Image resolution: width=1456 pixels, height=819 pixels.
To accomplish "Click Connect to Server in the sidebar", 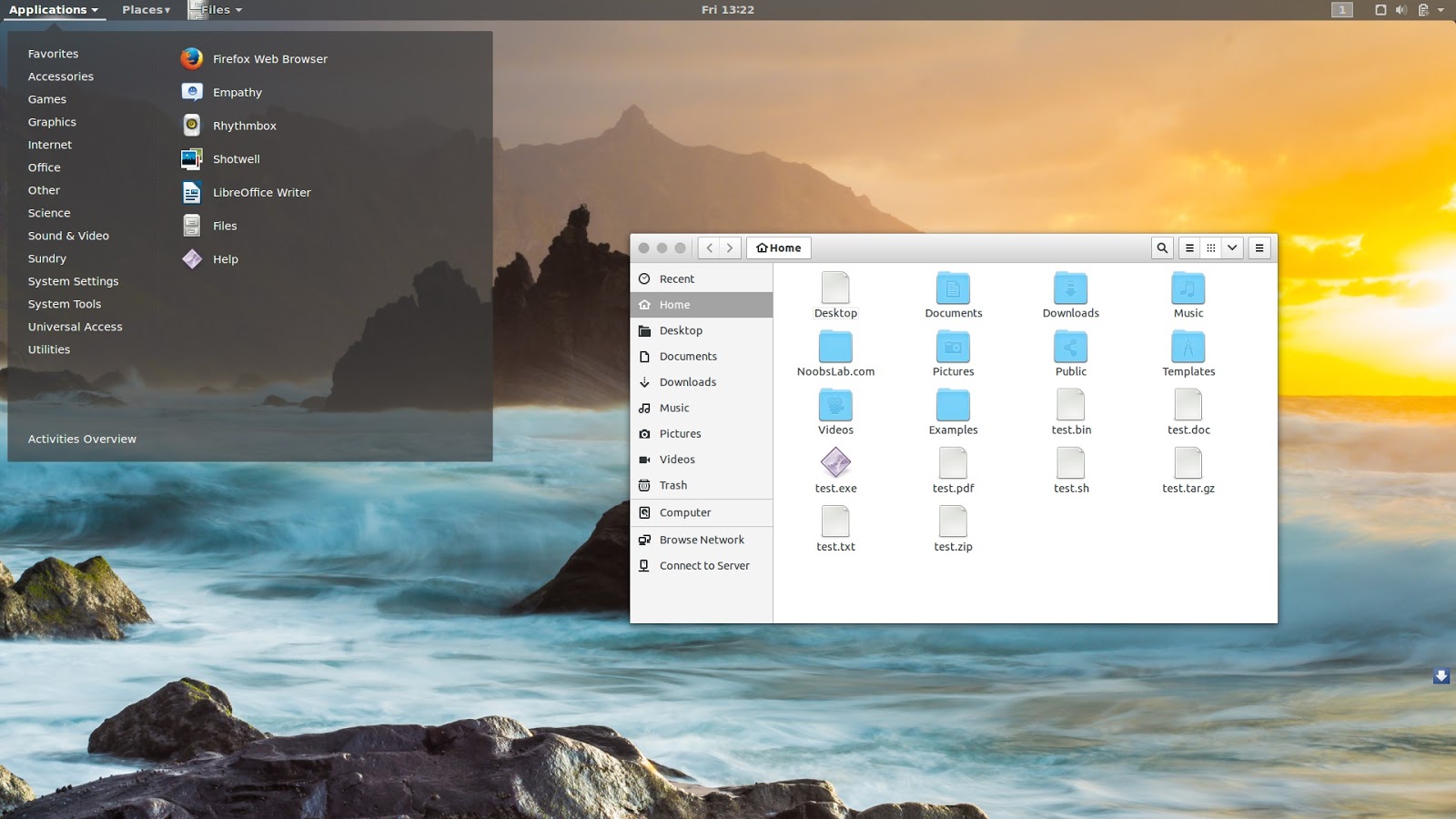I will point(704,565).
